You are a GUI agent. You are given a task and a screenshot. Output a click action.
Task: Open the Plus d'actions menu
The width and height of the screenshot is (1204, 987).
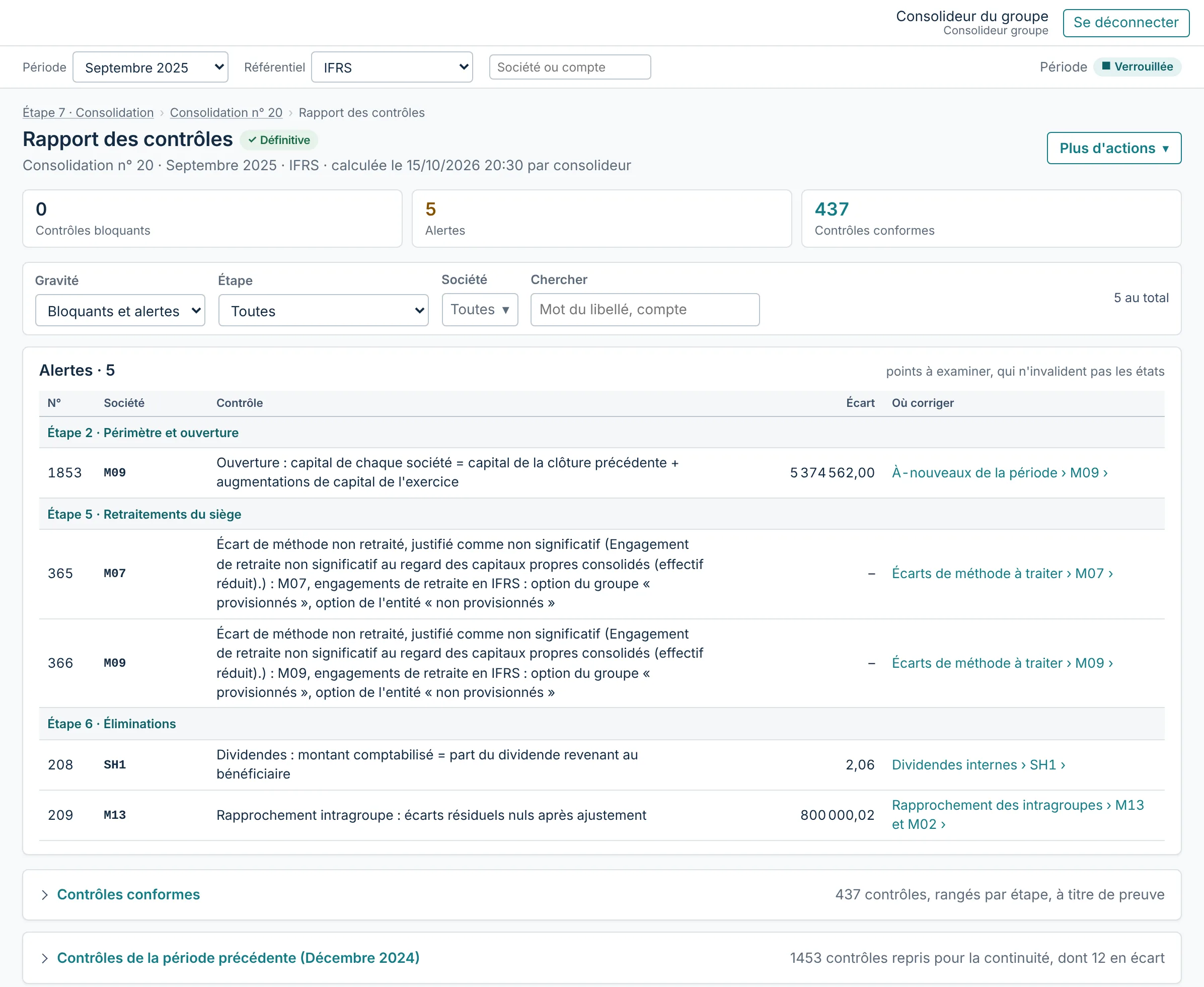tap(1114, 149)
